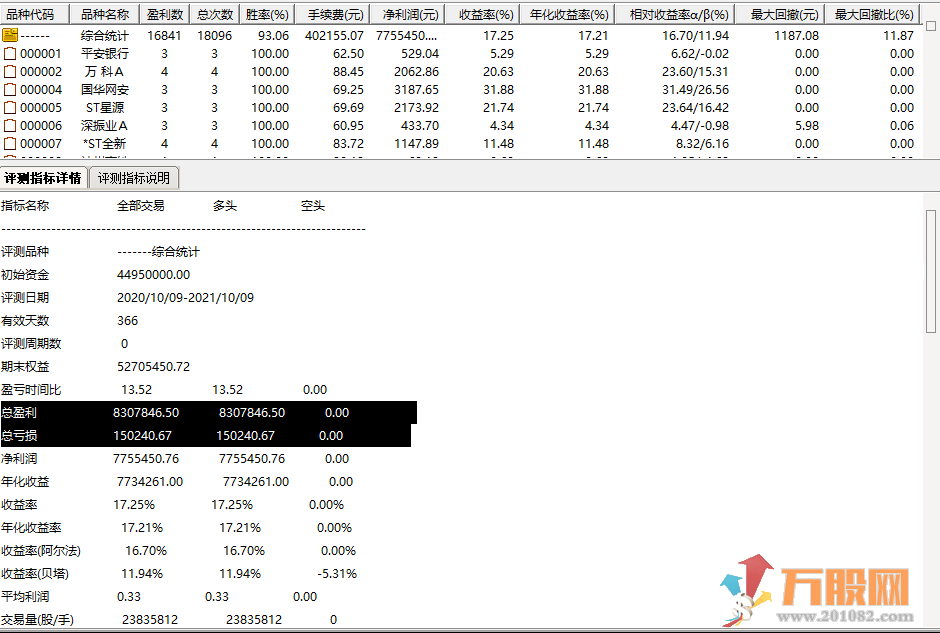Click the 净利润(元) column header
This screenshot has height=633, width=940.
[408, 14]
